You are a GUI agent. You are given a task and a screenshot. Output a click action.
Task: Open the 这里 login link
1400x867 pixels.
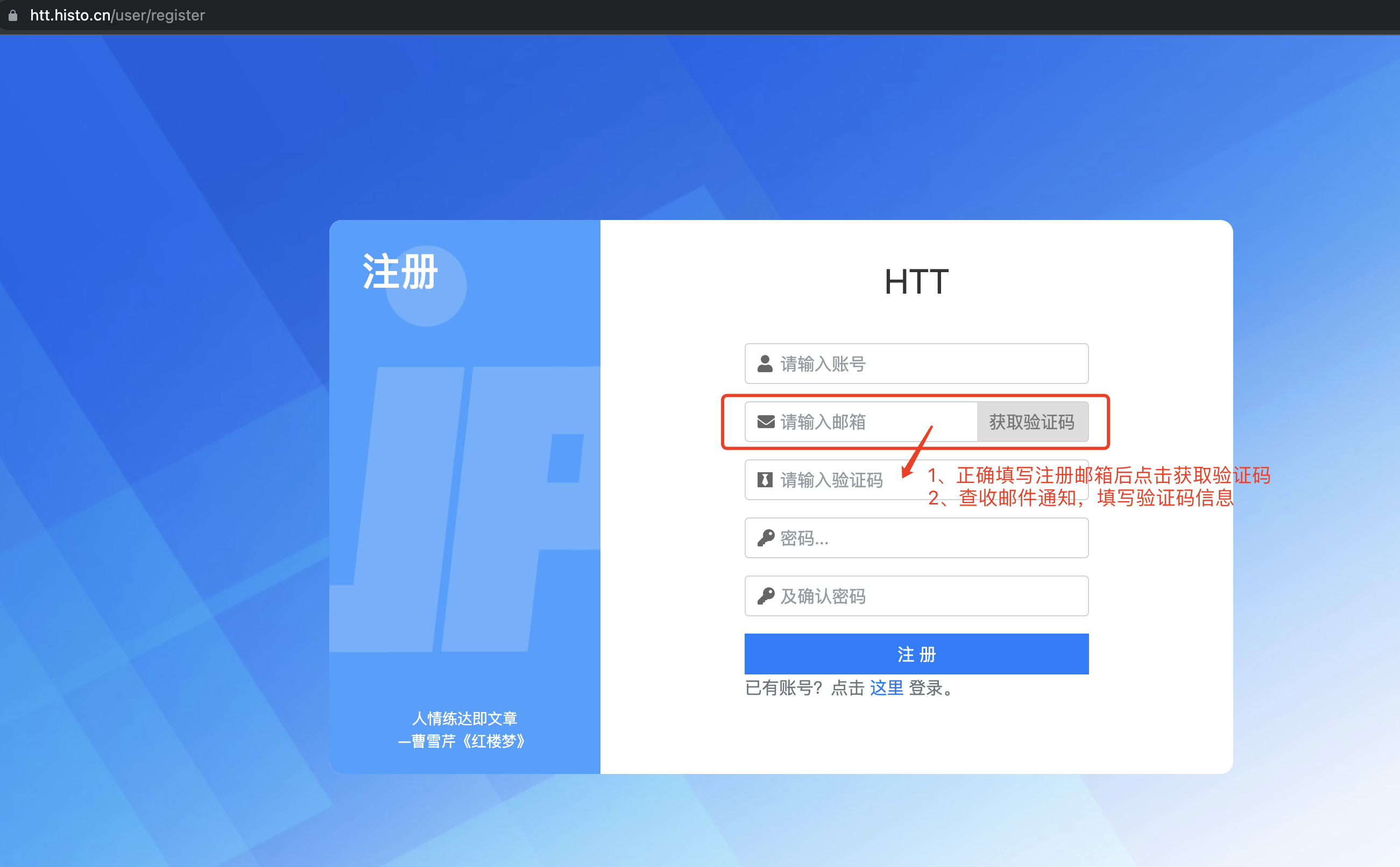pyautogui.click(x=886, y=687)
